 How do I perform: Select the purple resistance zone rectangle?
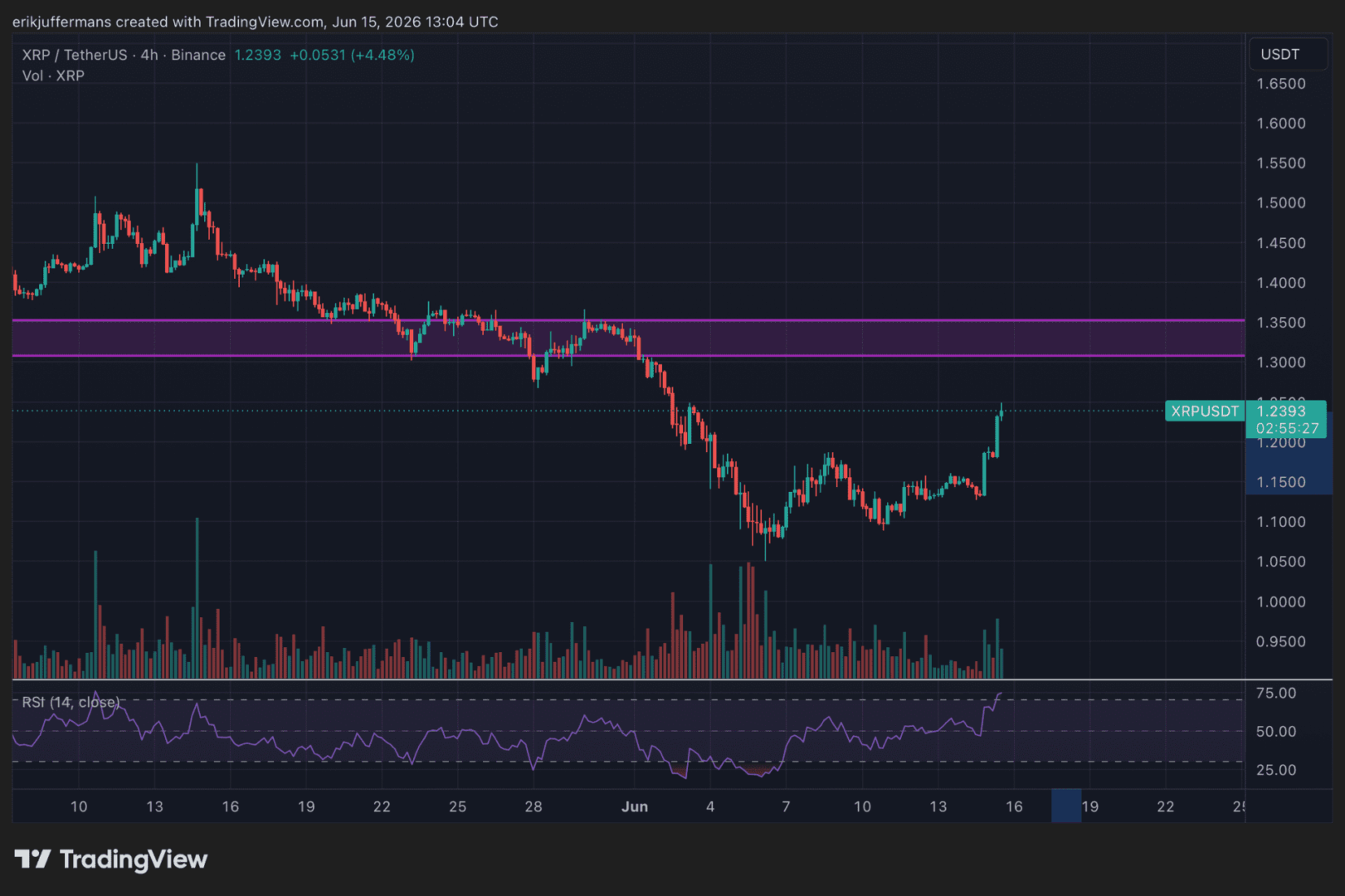628,338
